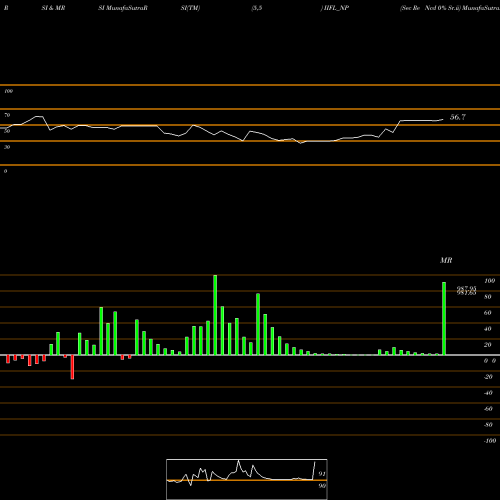This screenshot has height=500, width=500.
Task: Click the IIFL_NP title text
Action: (x=336, y=8)
